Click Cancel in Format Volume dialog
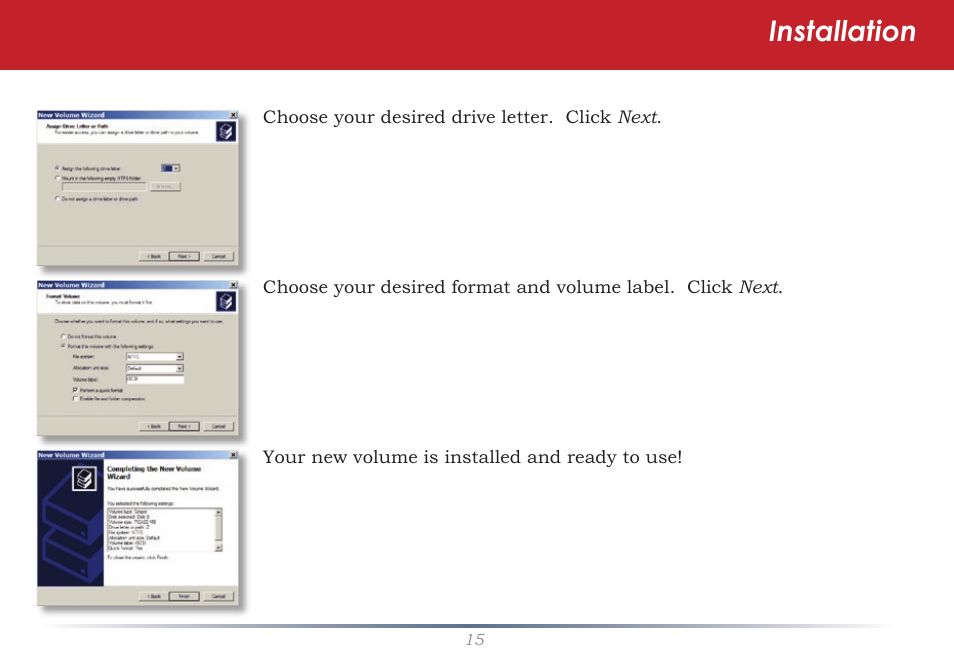Screen dimensions: 954x661 [218, 426]
